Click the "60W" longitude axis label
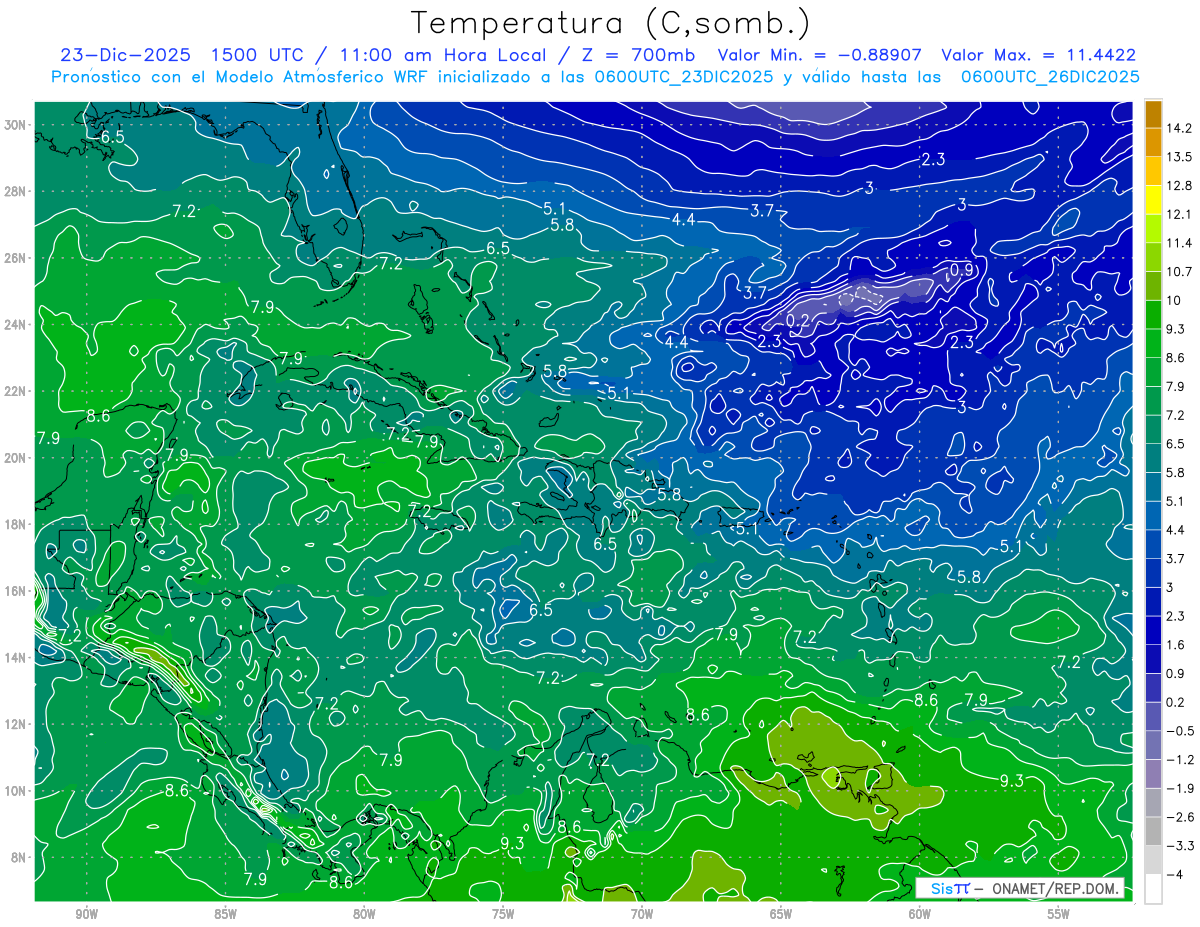The height and width of the screenshot is (927, 1200). [920, 914]
